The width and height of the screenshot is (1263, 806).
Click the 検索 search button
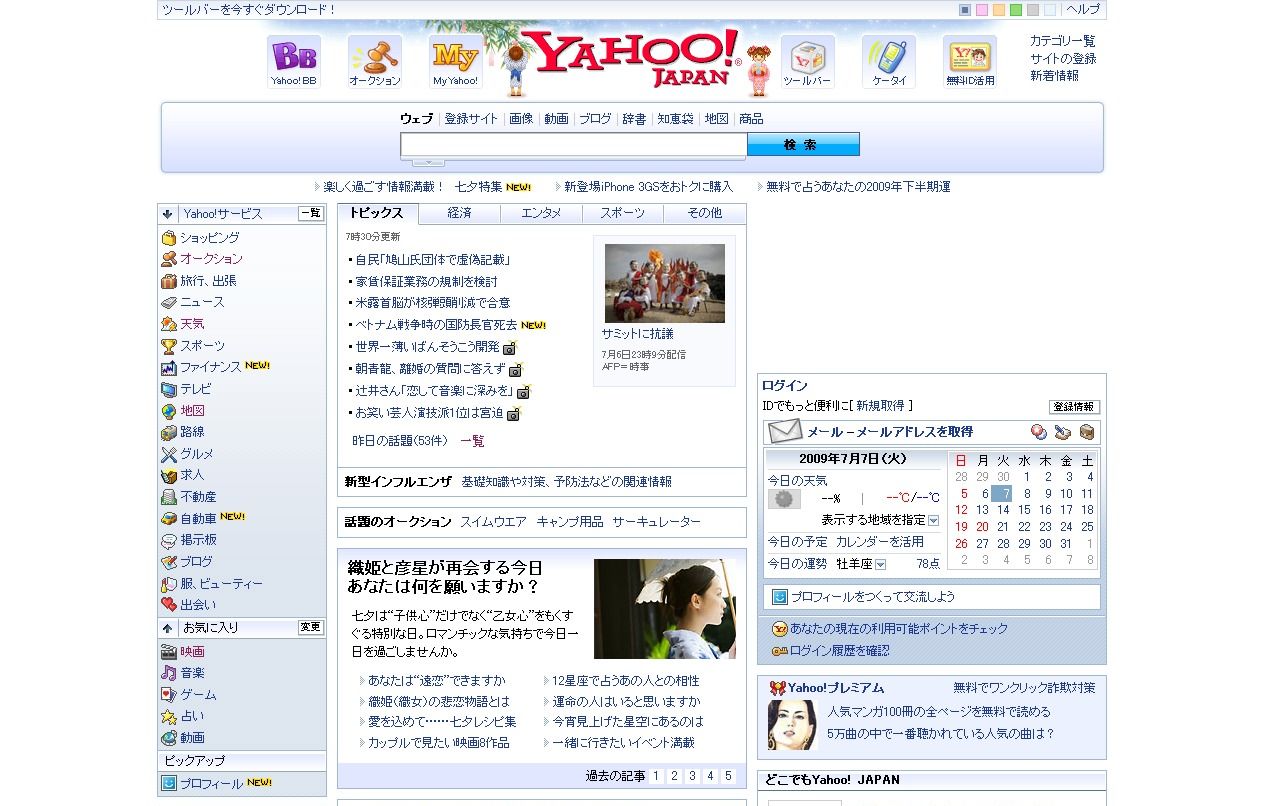803,145
